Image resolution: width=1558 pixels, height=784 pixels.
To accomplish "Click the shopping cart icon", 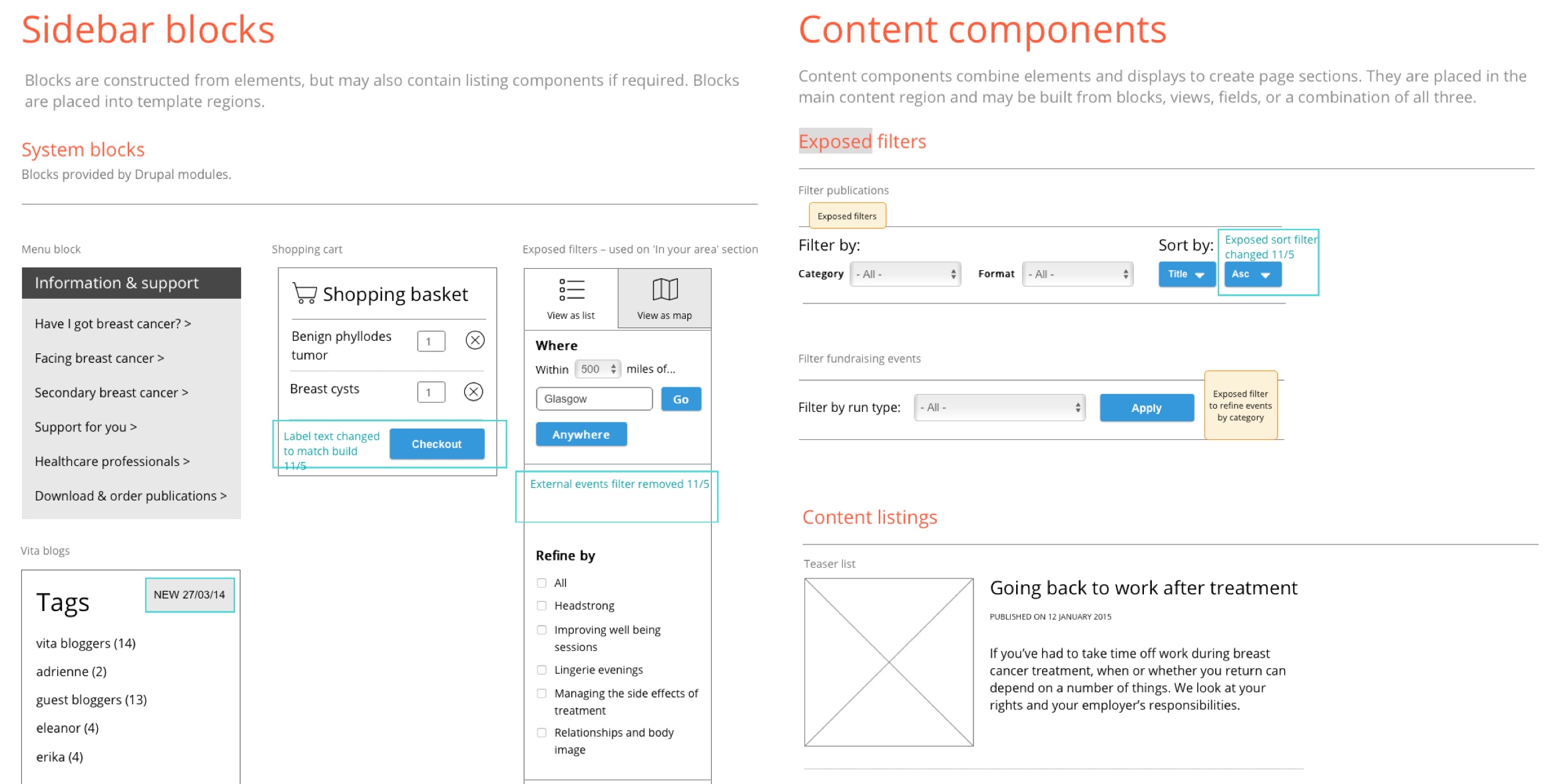I will [304, 293].
